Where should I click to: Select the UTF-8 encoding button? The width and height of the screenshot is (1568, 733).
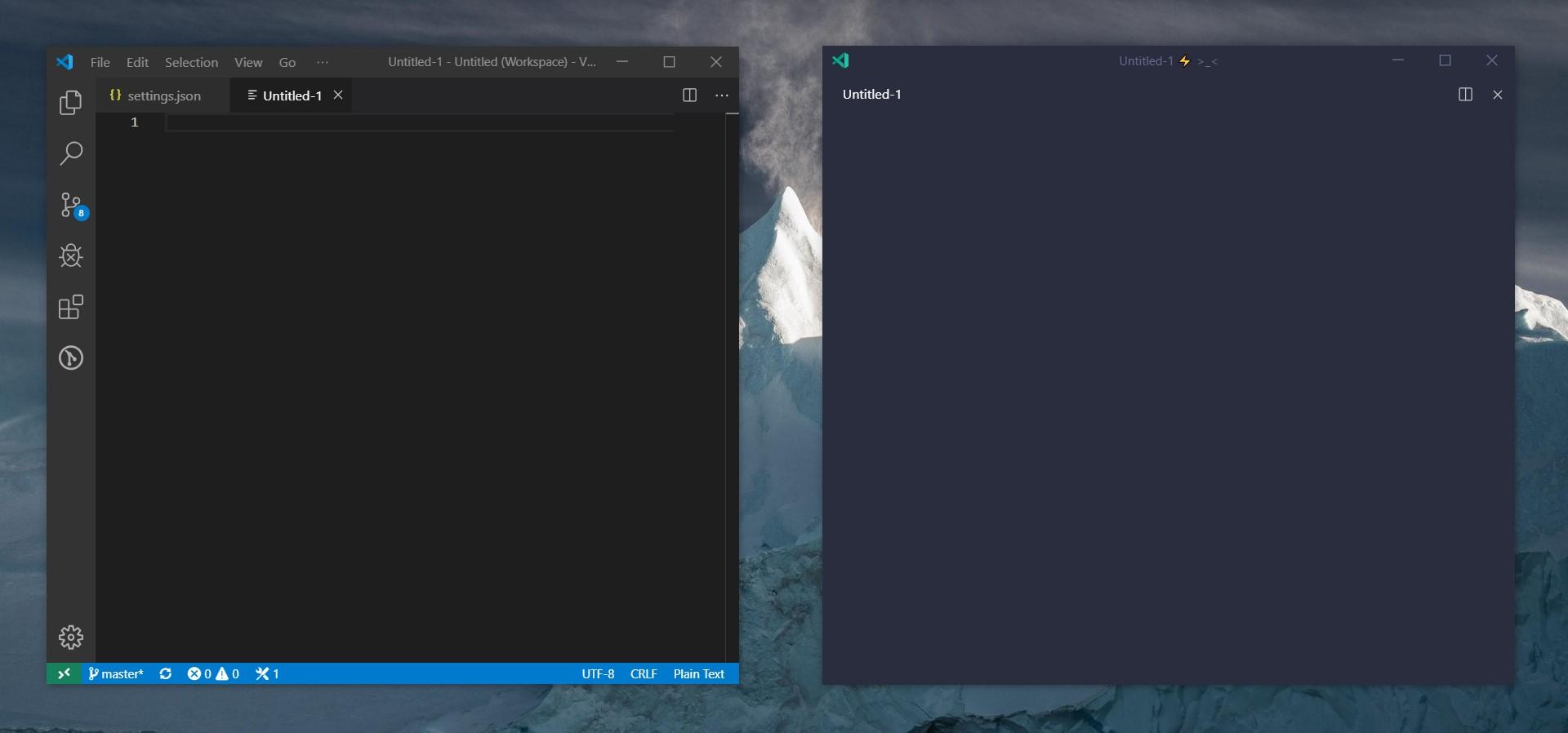598,673
